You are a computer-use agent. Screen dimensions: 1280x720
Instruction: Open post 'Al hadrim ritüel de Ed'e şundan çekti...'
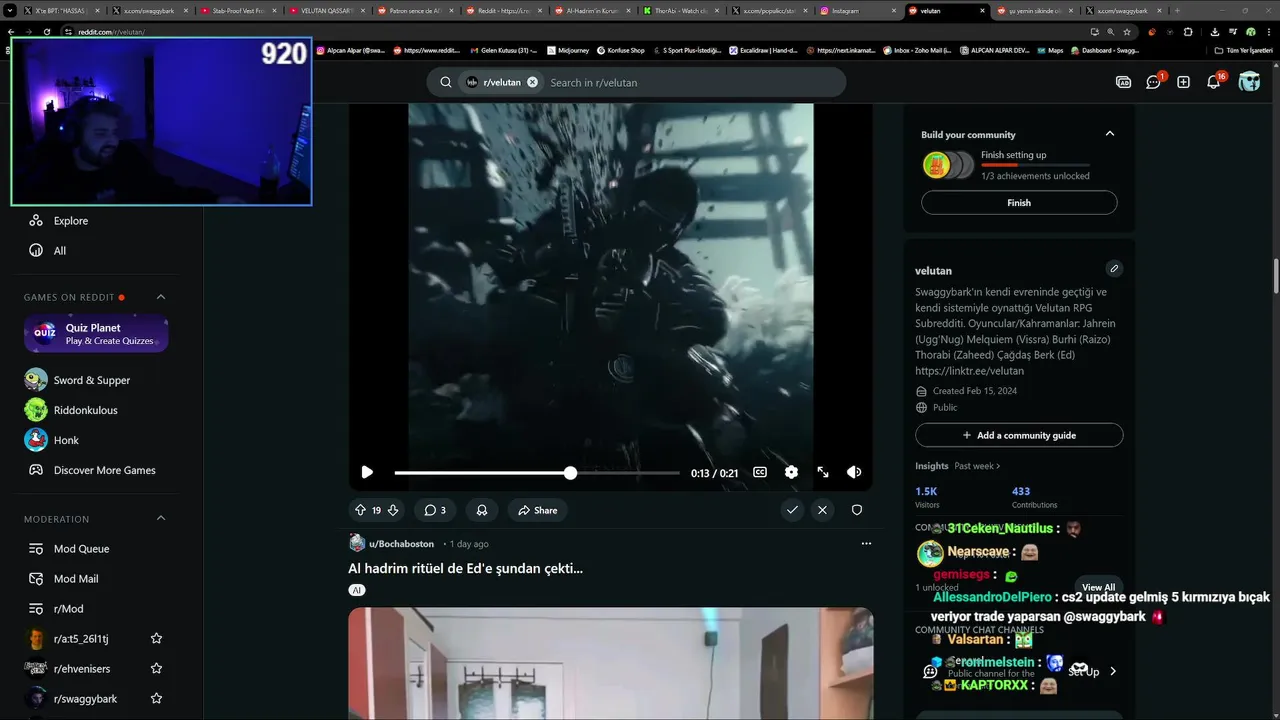(465, 568)
